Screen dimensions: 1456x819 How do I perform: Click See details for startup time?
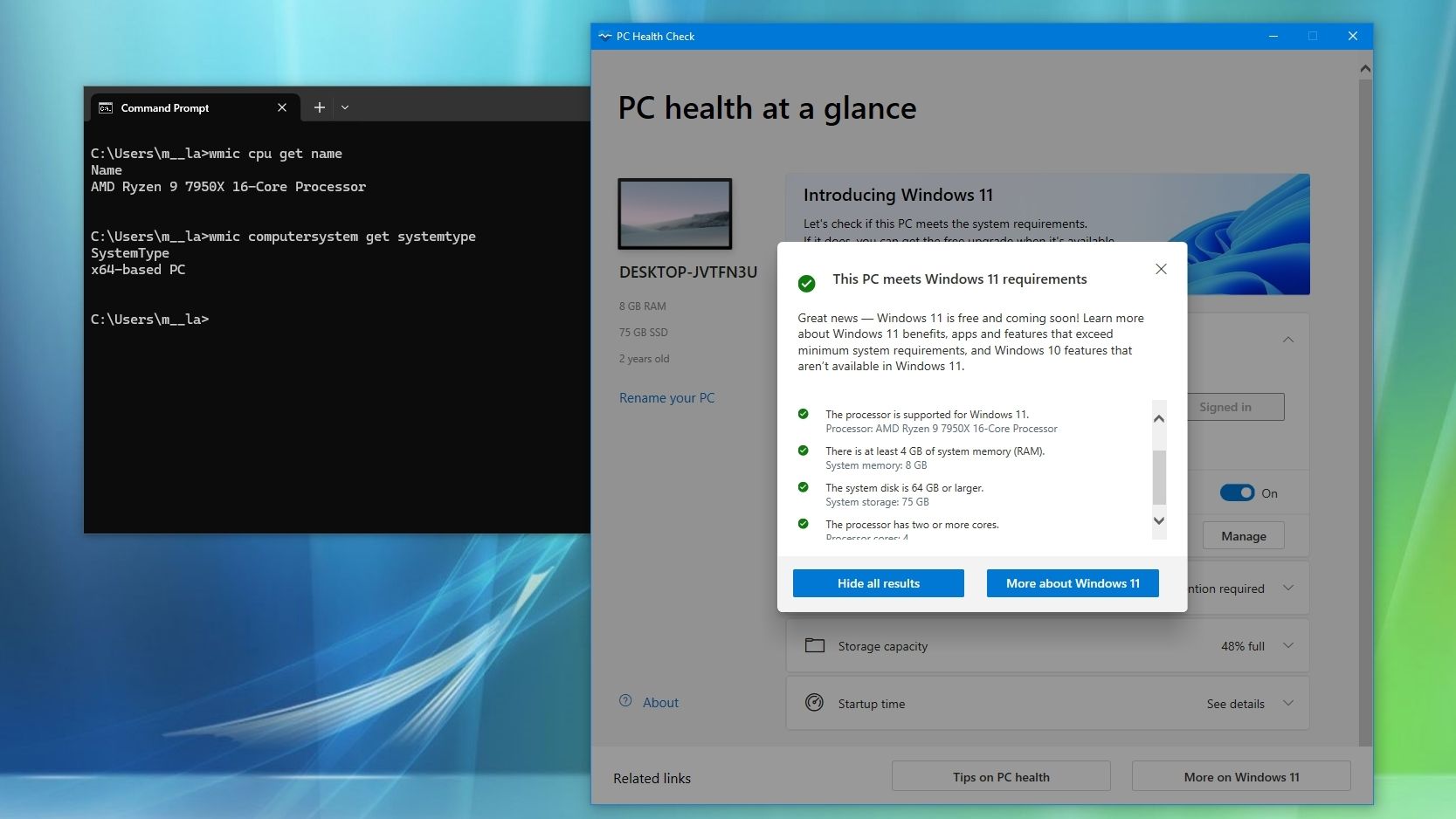click(1236, 704)
